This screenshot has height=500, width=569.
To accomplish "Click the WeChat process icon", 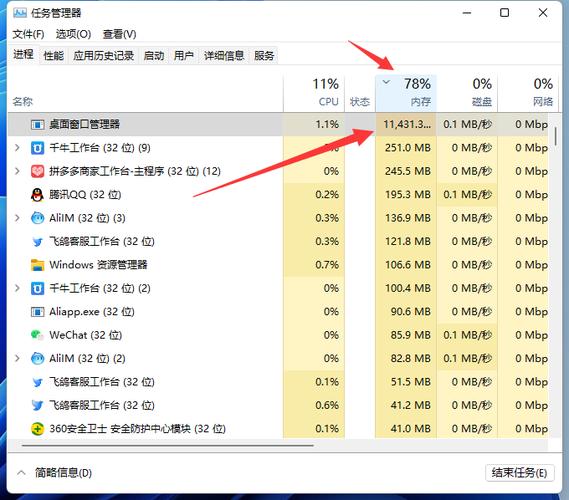I will coord(37,335).
